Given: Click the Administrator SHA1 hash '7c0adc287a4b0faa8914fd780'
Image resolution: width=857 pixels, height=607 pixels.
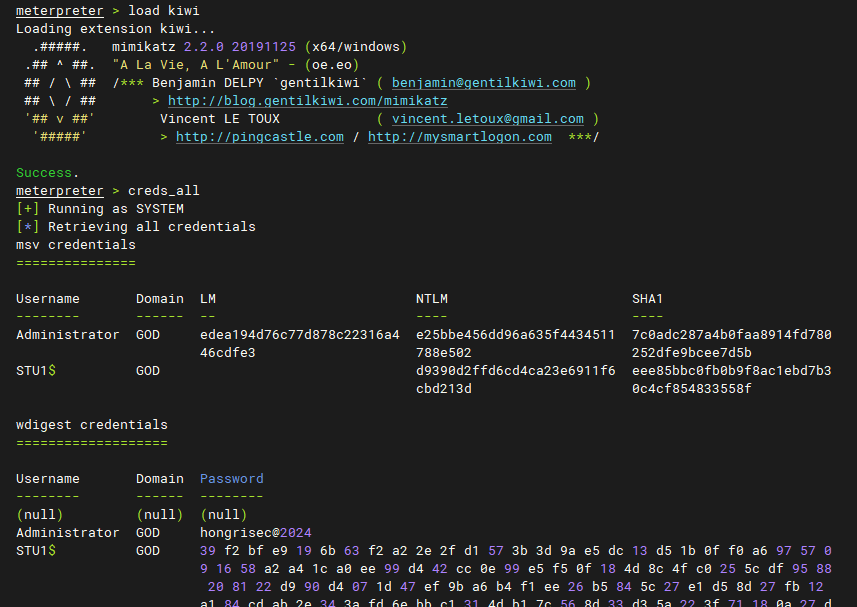Looking at the screenshot, I should pyautogui.click(x=732, y=335).
